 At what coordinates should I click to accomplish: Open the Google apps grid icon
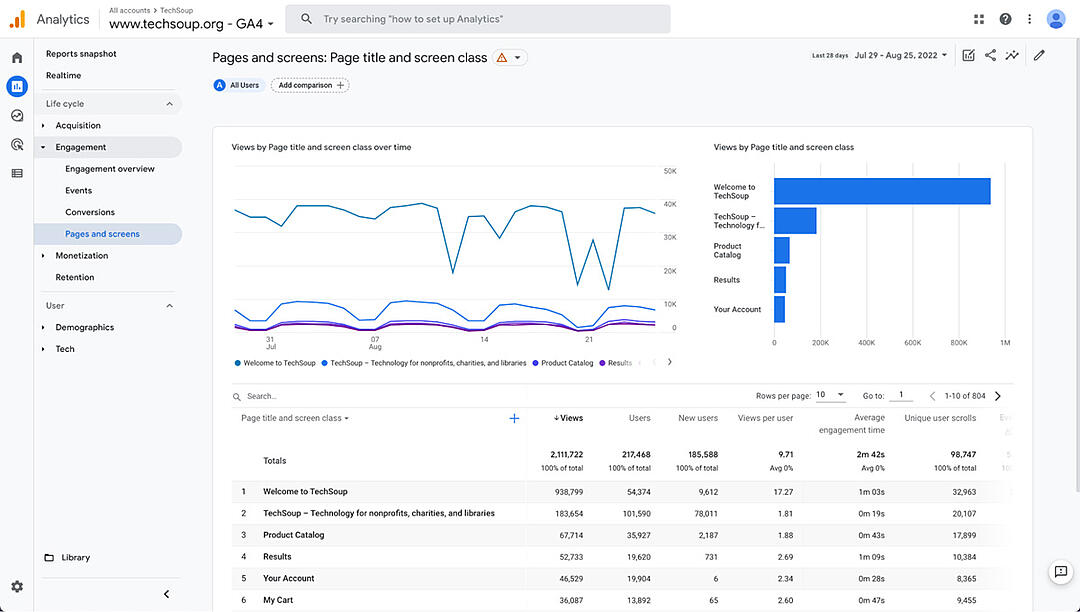[x=978, y=18]
